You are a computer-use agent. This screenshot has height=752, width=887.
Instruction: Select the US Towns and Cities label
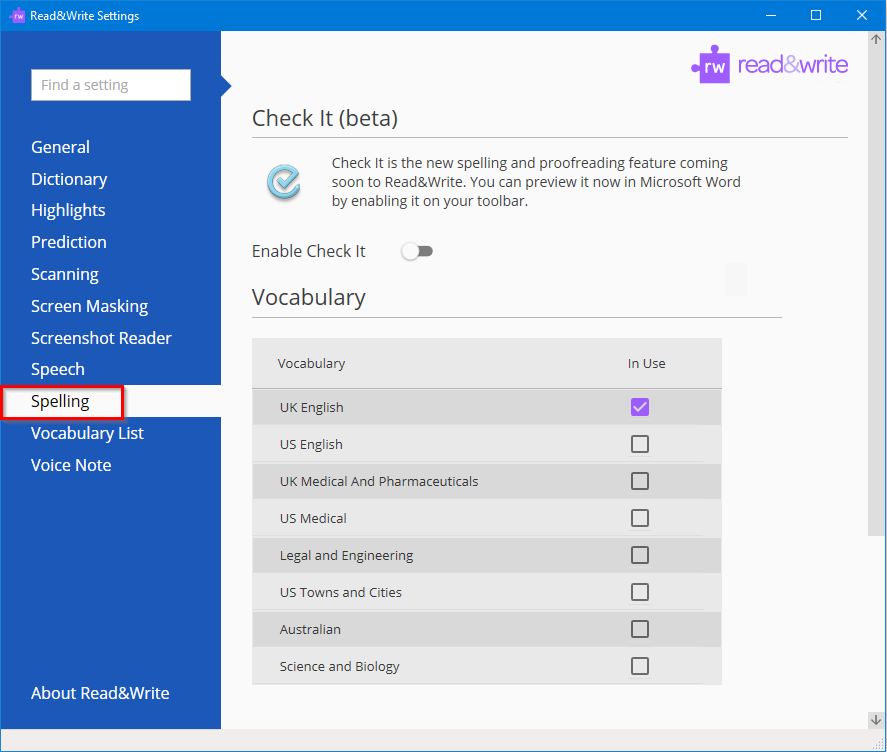[x=341, y=592]
